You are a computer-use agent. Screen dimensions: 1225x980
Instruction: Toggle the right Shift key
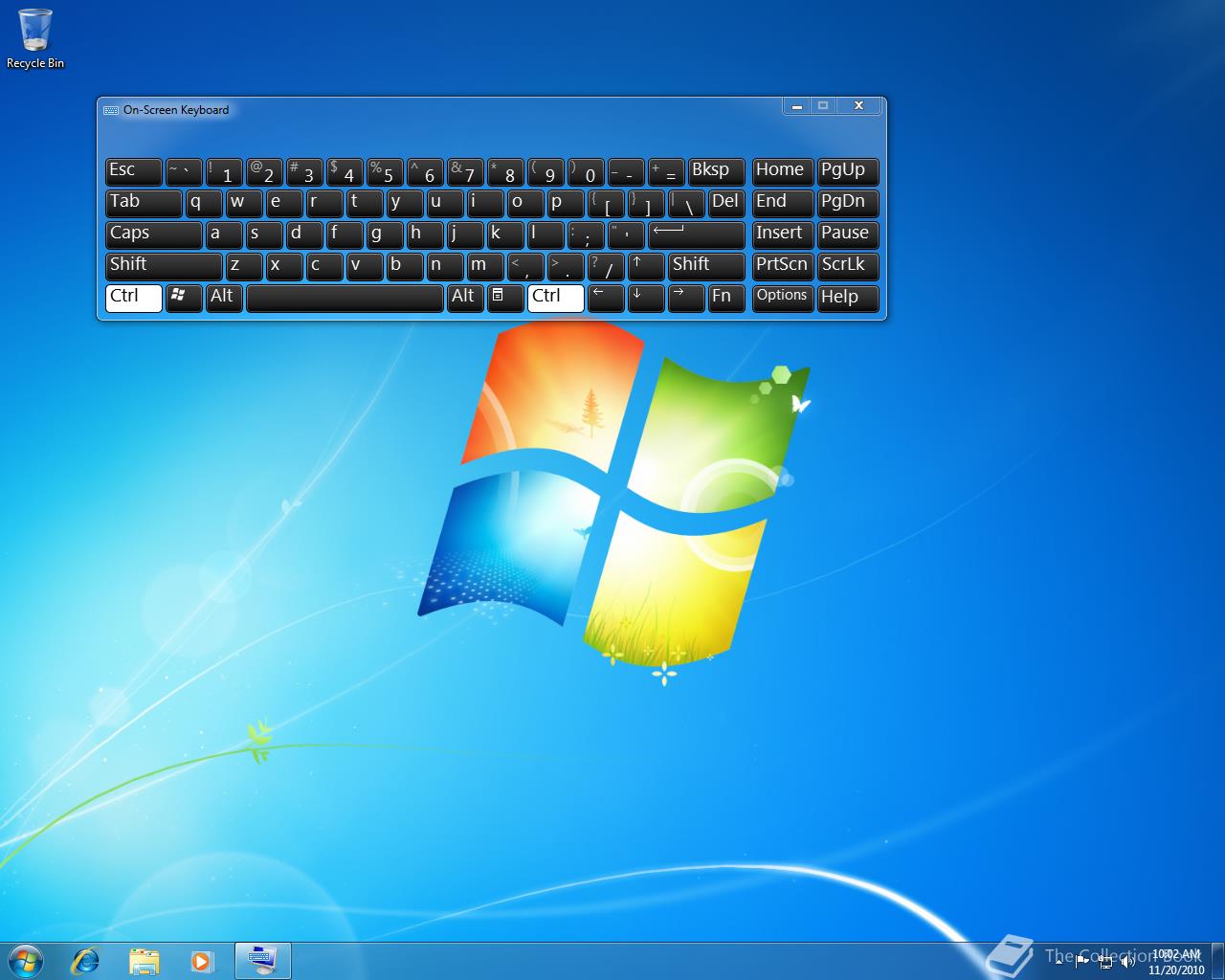706,266
